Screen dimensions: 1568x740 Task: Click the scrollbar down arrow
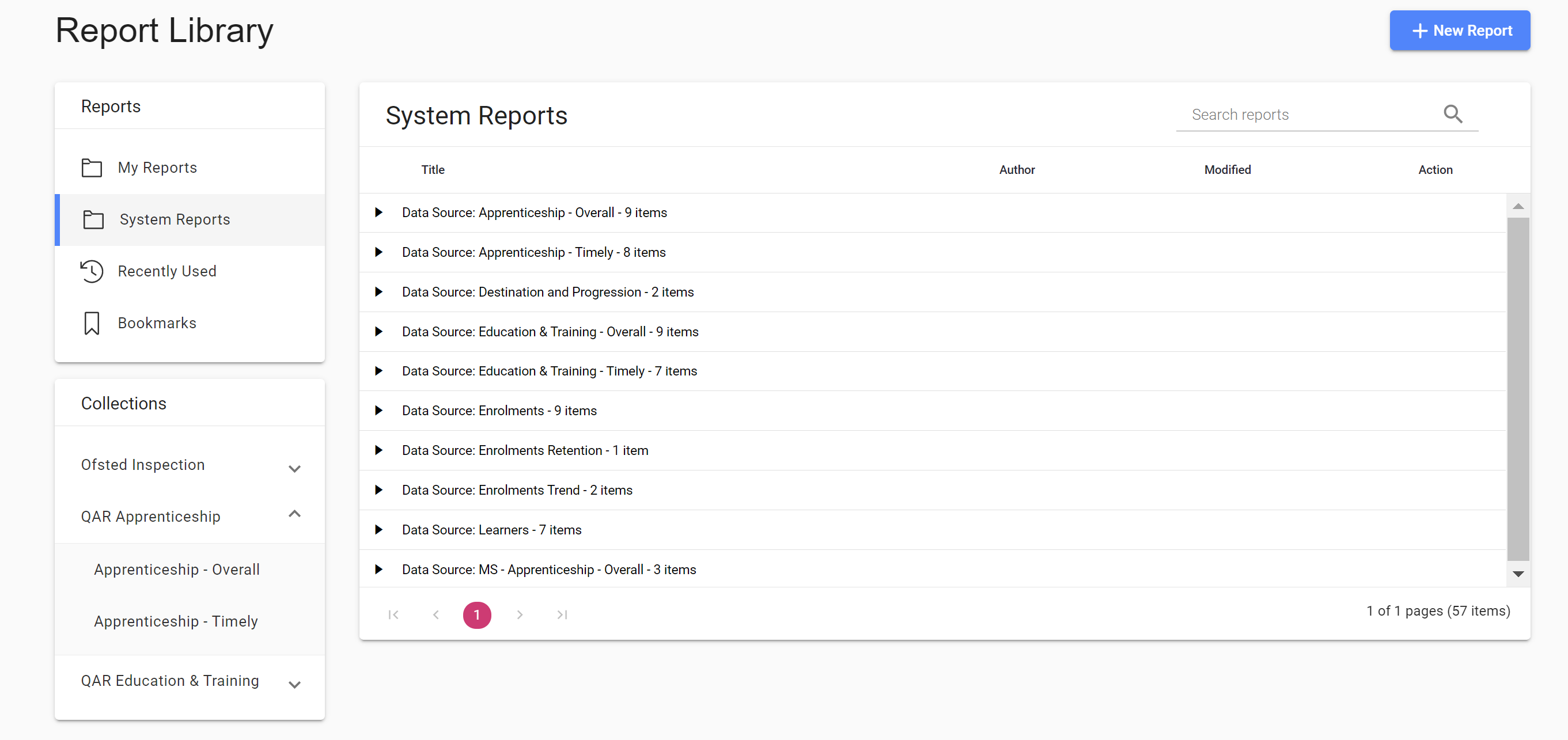1517,574
